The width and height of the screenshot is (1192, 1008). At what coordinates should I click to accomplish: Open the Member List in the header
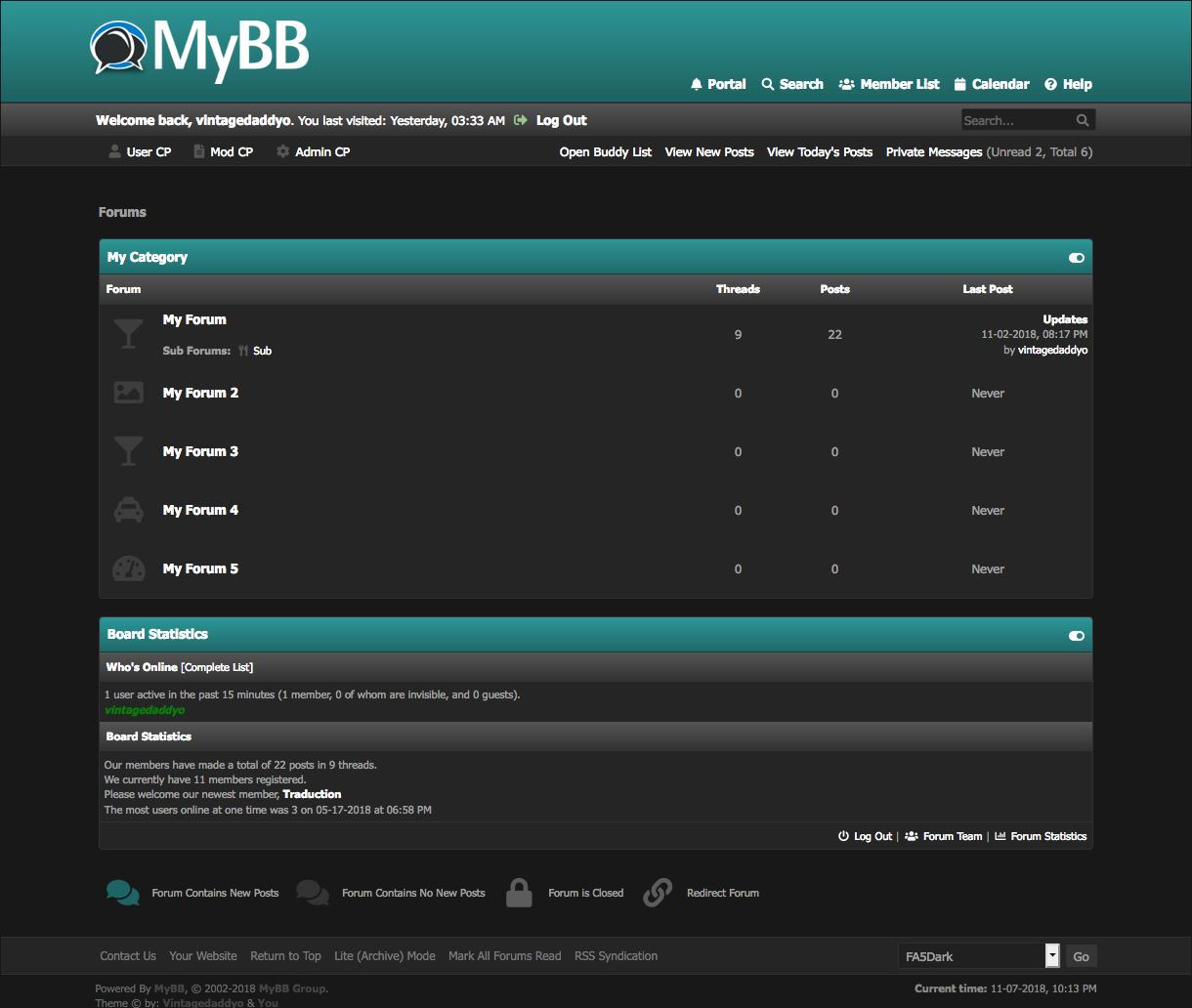tap(889, 84)
